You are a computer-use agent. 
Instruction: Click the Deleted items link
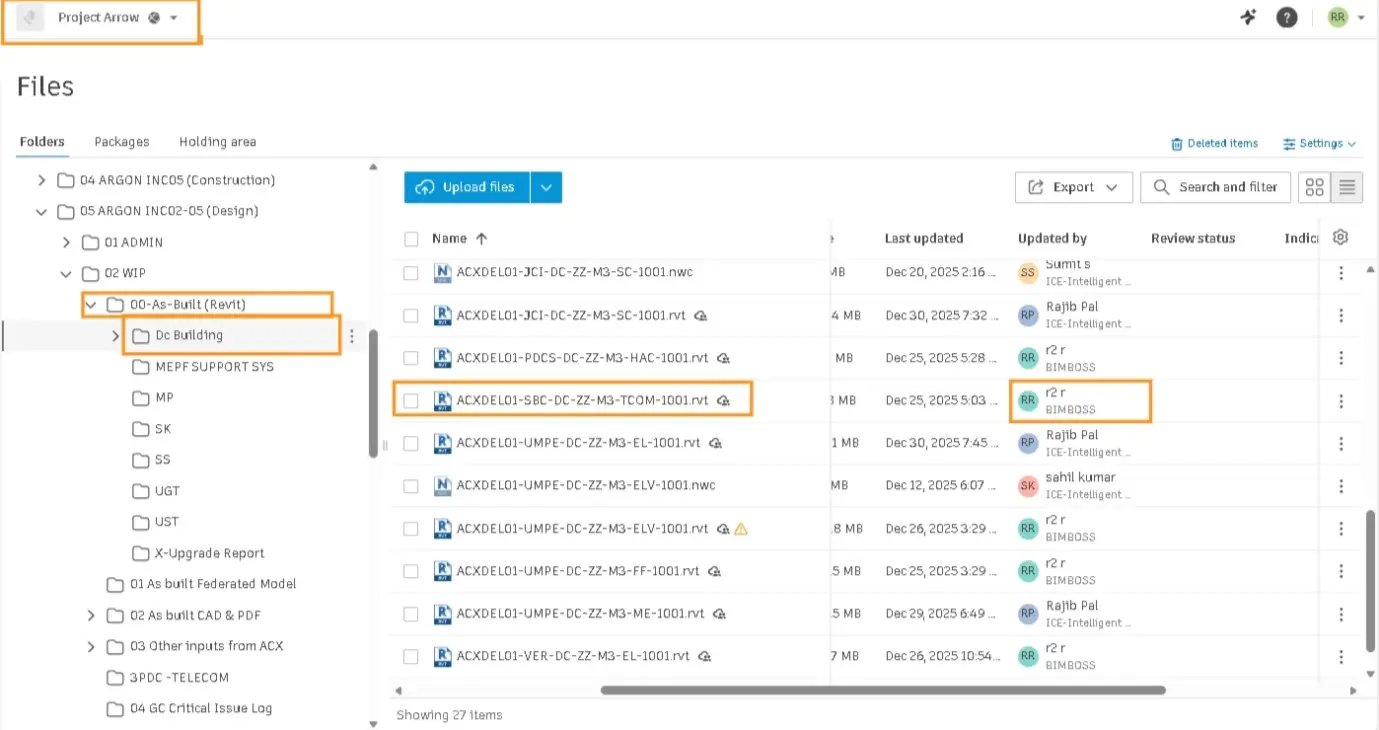pos(1214,144)
